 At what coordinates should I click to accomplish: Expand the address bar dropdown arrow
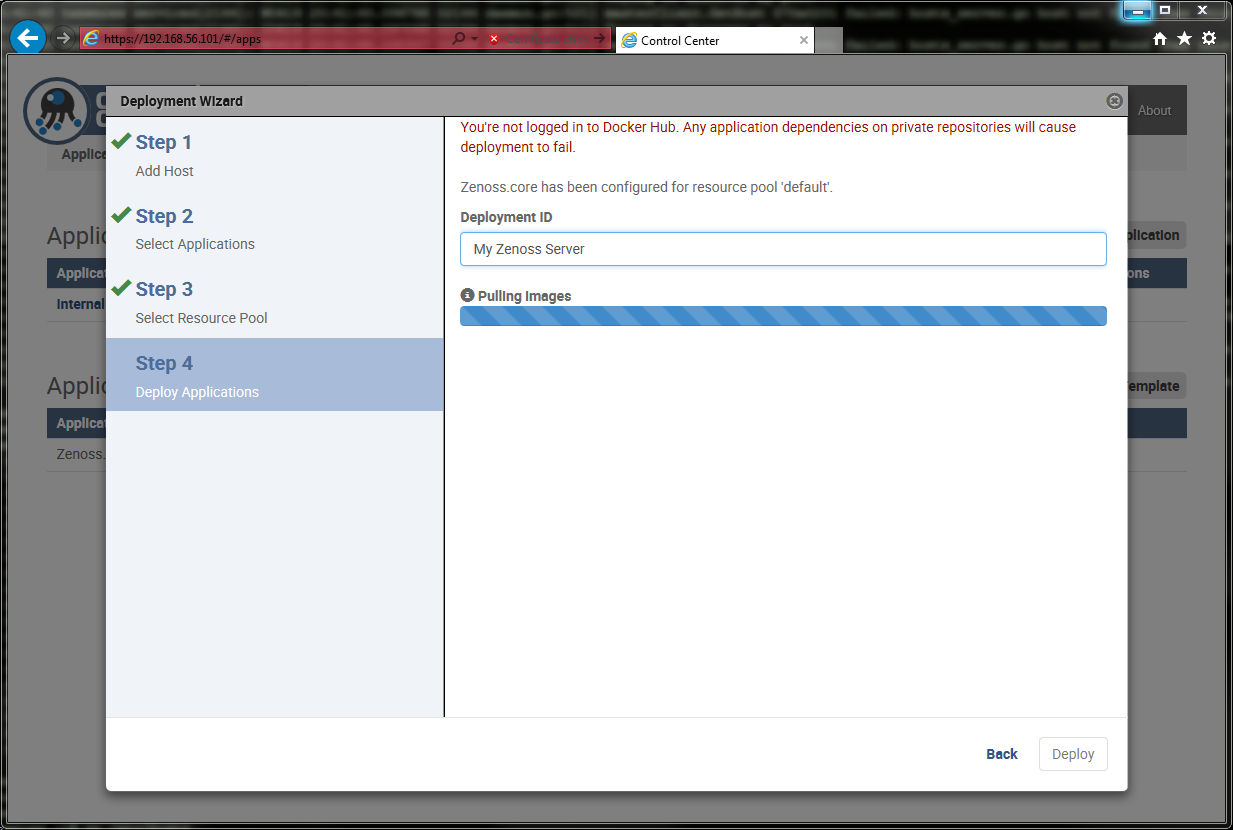(474, 38)
